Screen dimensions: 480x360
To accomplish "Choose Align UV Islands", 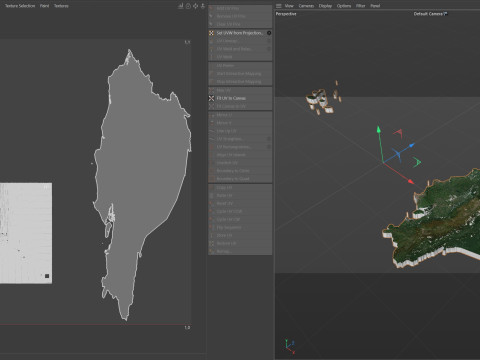I will (240, 155).
